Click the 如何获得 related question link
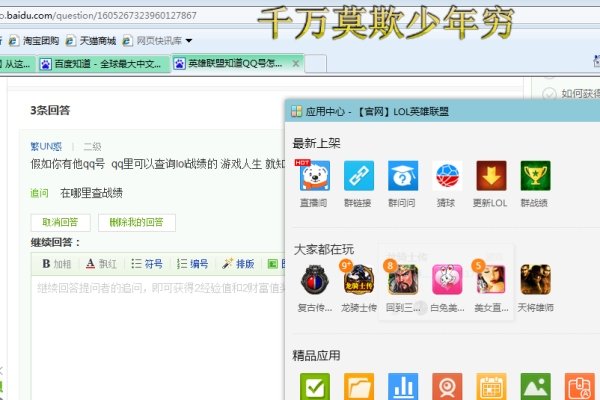600x400 pixels. point(580,94)
